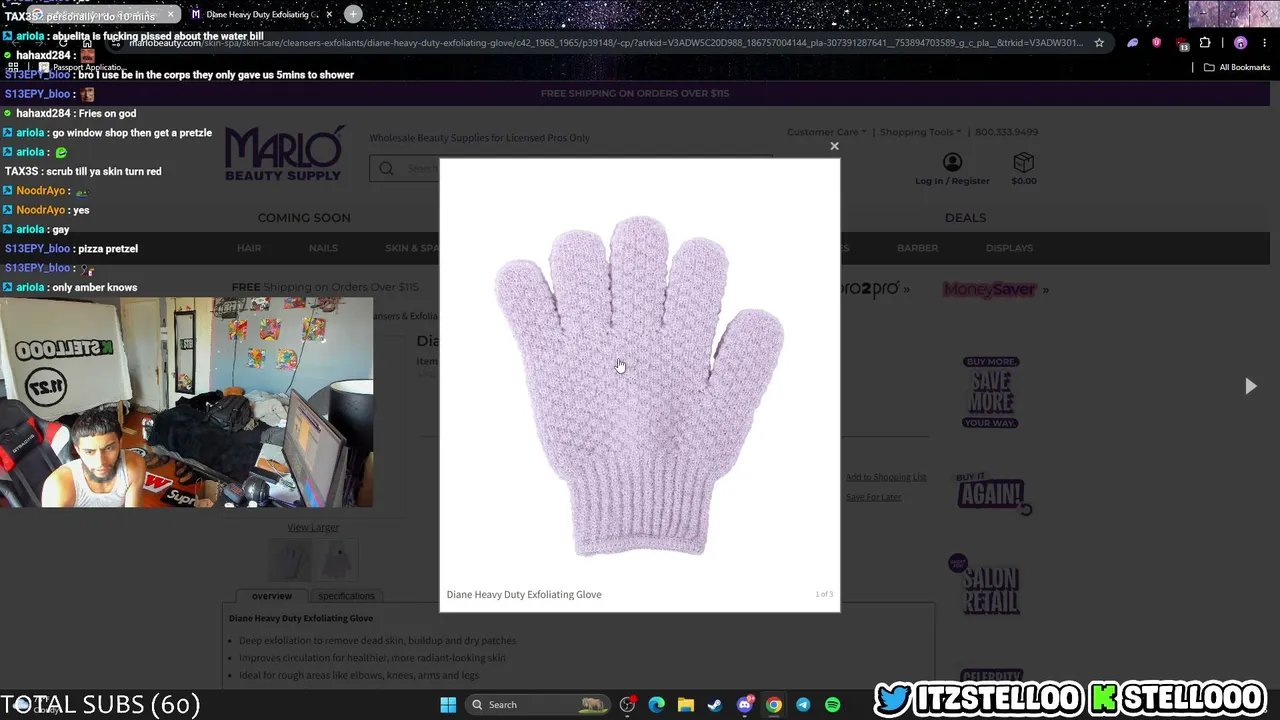Click the Marlo Beauty Supply logo

pos(284,153)
